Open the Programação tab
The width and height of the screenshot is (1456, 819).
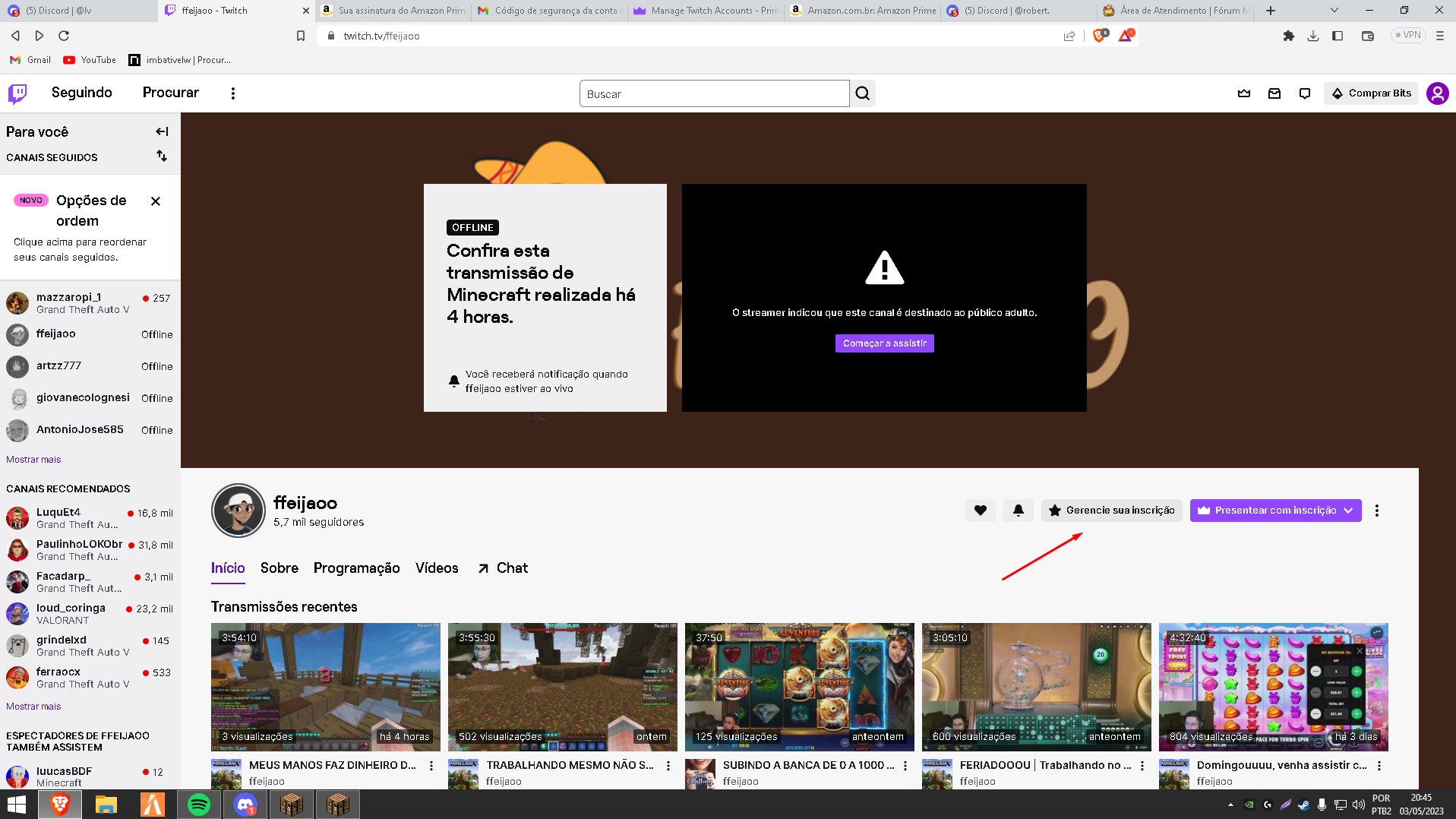(357, 568)
